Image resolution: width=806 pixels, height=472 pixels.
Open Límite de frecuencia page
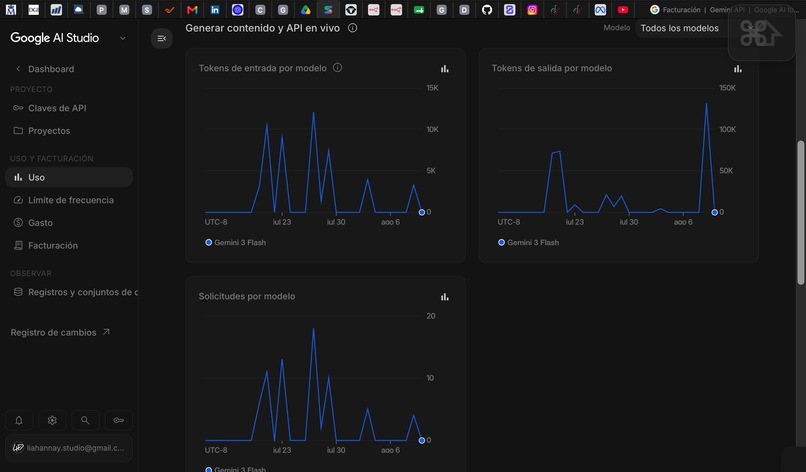coord(69,200)
